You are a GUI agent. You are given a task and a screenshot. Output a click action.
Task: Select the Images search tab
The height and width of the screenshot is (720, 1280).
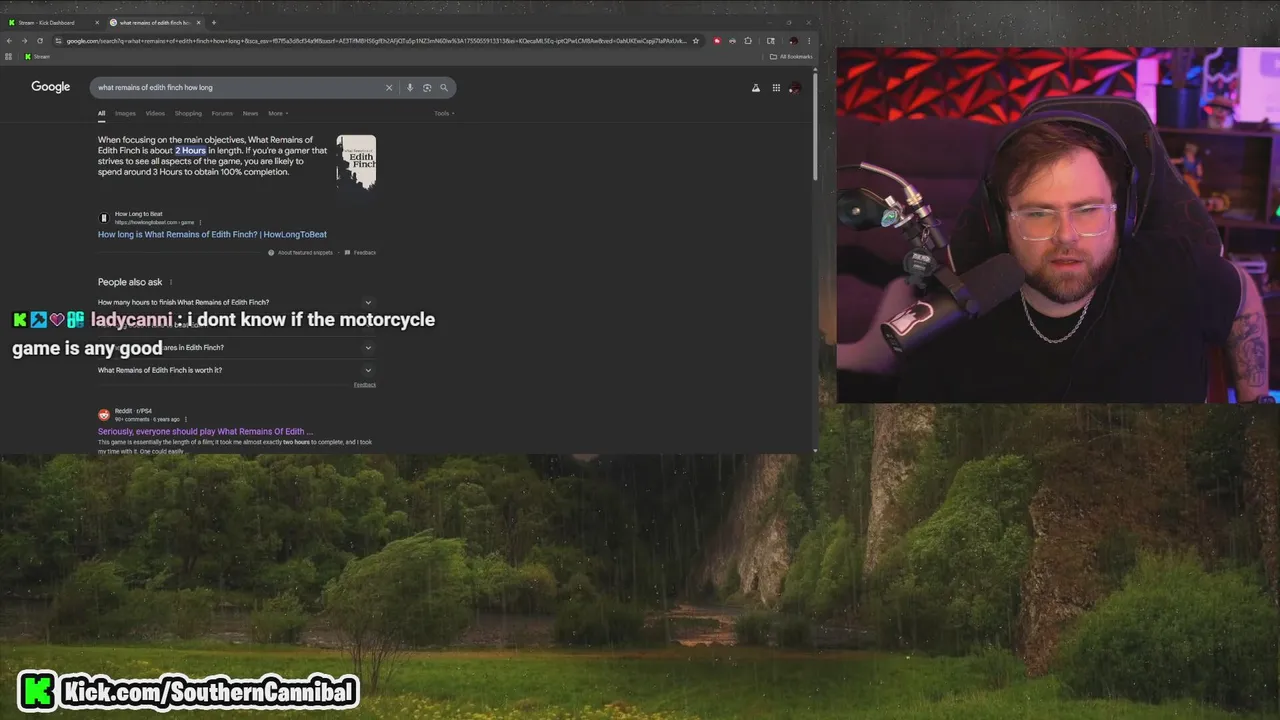125,113
